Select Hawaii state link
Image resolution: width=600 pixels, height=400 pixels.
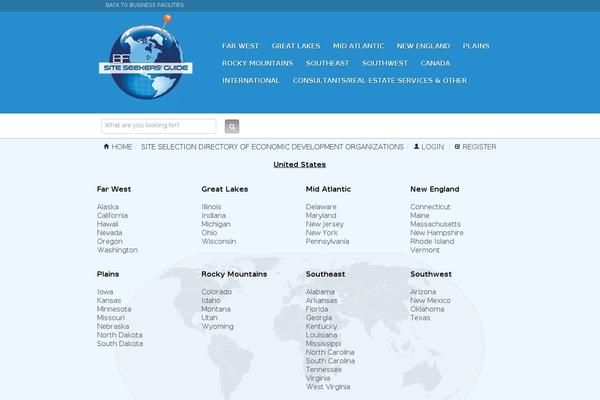tap(108, 224)
